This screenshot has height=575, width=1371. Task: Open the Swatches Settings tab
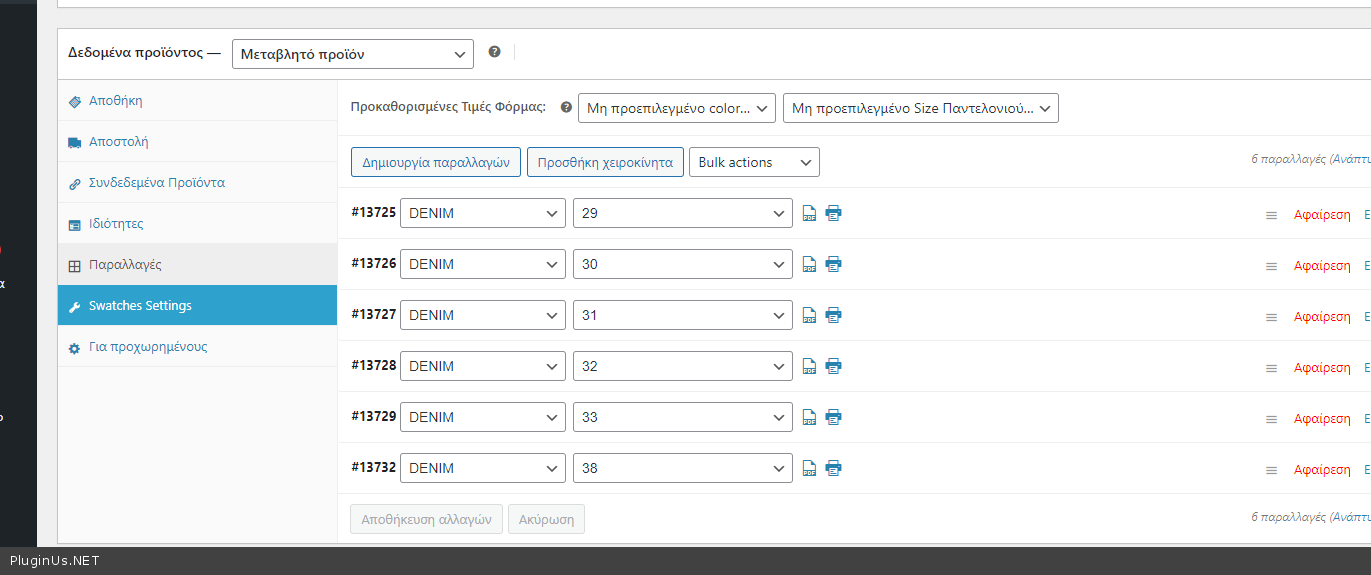pyautogui.click(x=140, y=306)
